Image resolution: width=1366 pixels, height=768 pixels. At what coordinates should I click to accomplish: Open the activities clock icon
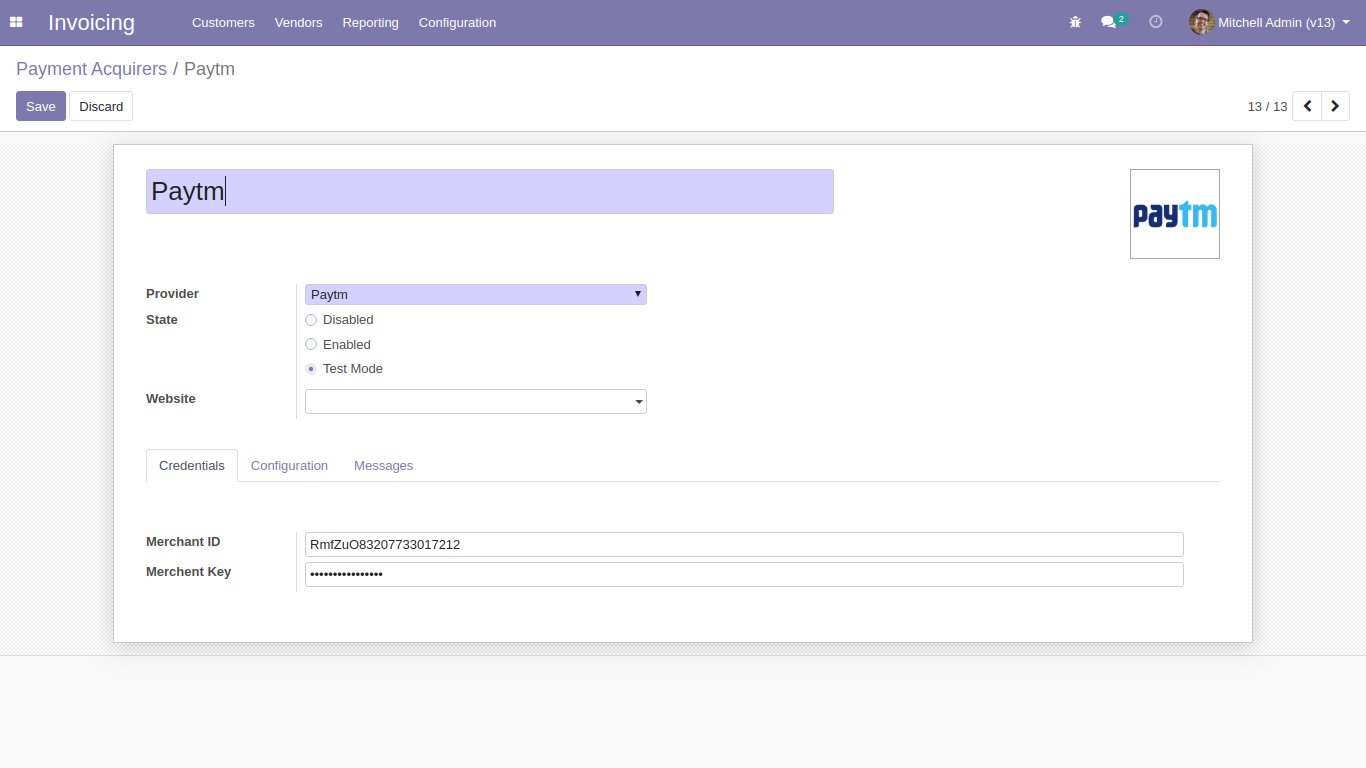(x=1156, y=22)
